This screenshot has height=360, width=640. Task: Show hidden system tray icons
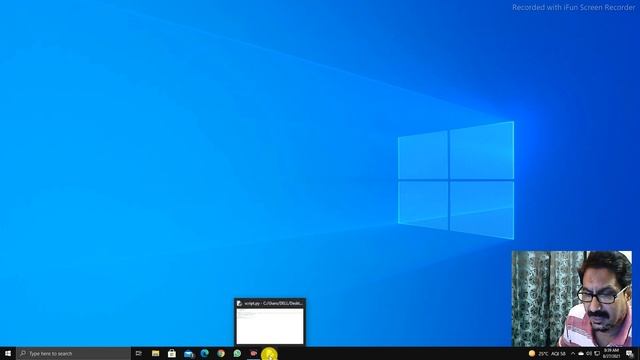coord(573,353)
